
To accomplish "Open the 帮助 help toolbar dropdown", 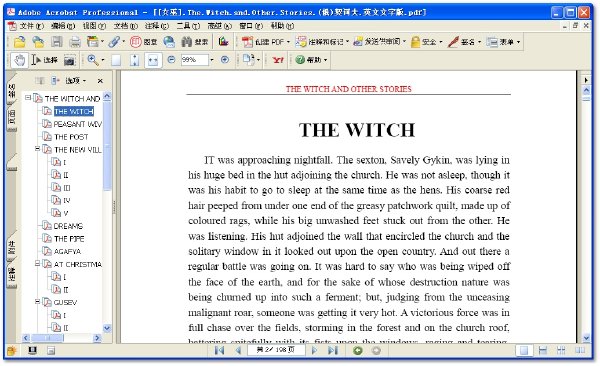I will [311, 60].
